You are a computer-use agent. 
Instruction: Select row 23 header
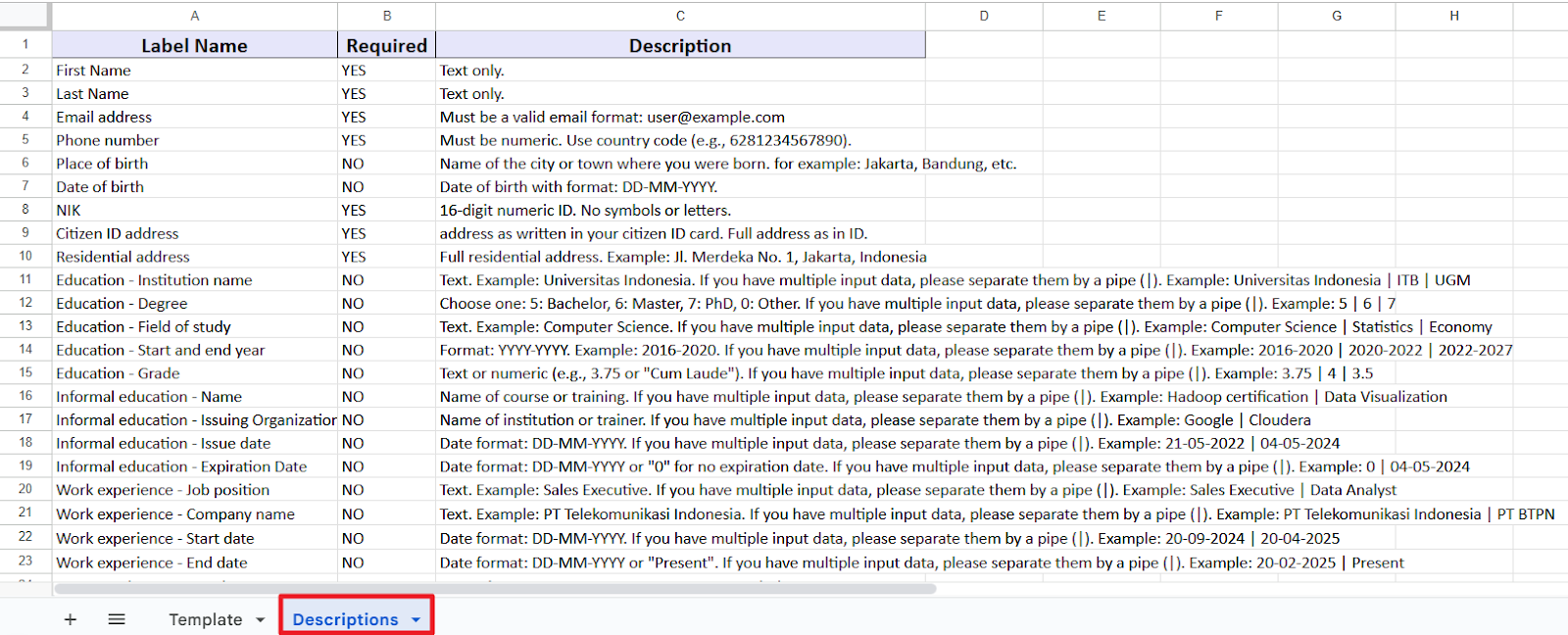(x=25, y=562)
